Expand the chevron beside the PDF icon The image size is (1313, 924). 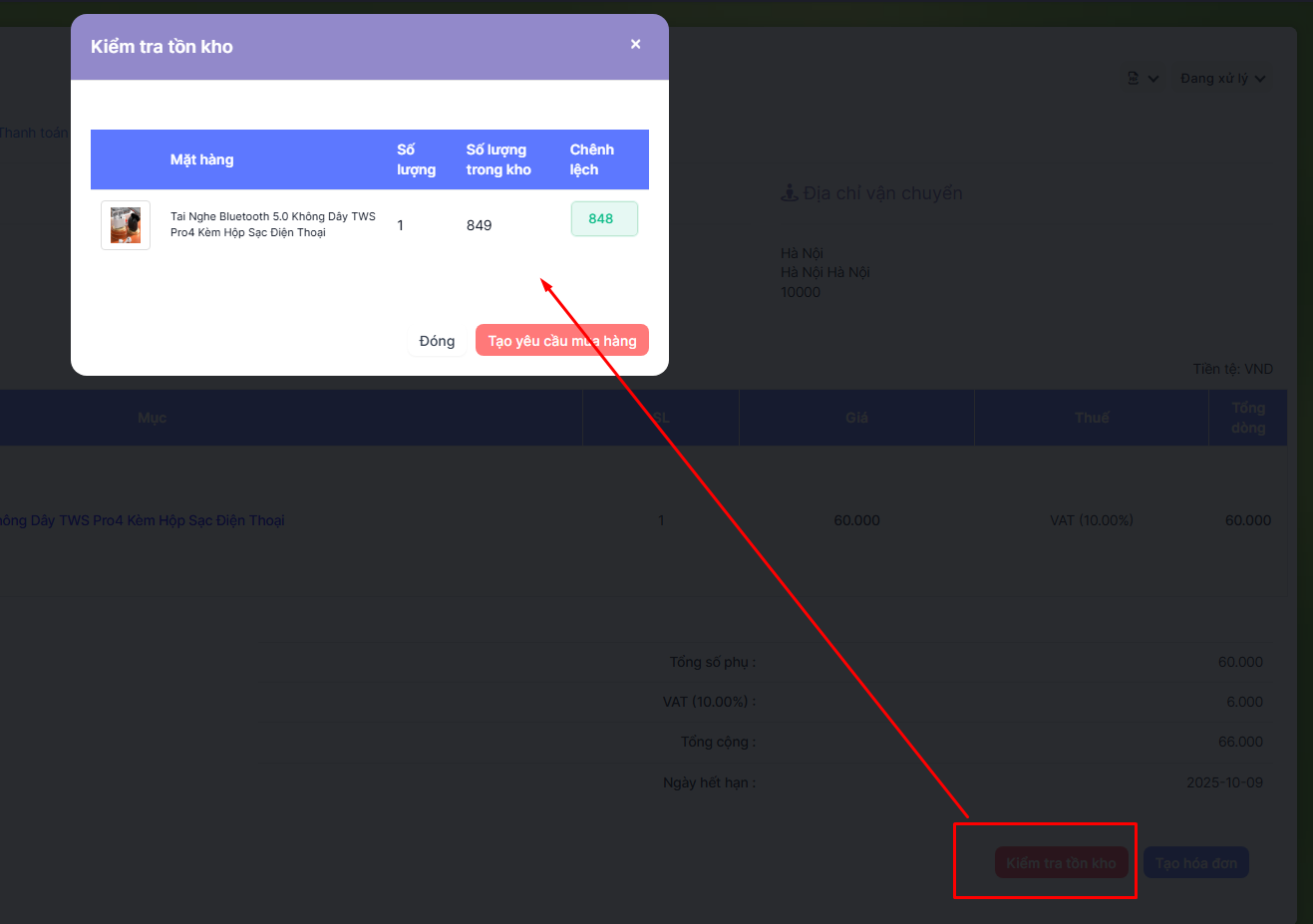click(x=1153, y=79)
